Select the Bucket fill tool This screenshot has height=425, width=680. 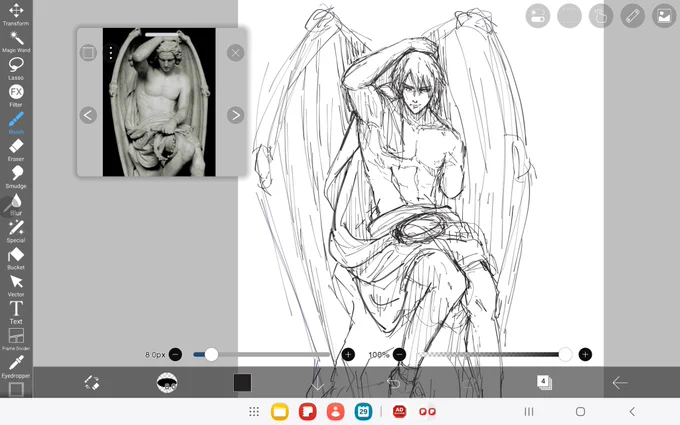(x=16, y=258)
